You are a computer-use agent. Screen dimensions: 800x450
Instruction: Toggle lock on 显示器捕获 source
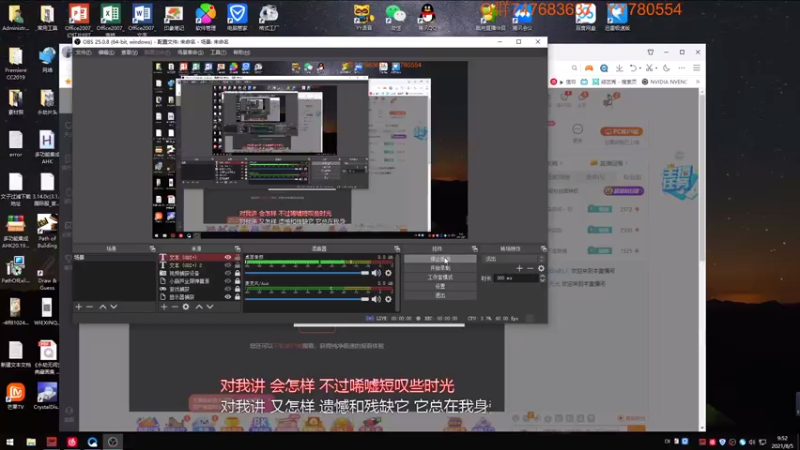(237, 296)
